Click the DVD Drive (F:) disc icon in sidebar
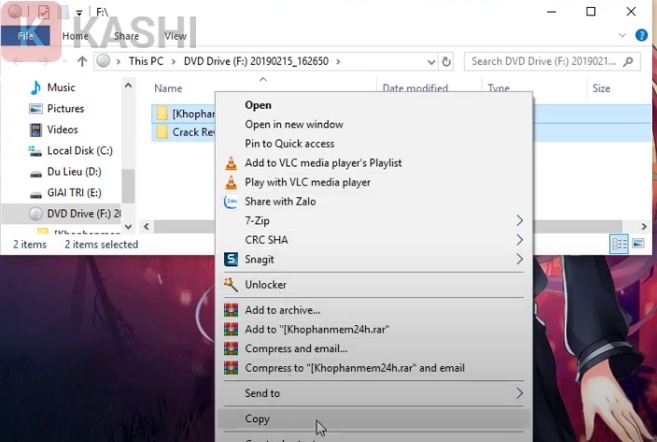 click(36, 214)
